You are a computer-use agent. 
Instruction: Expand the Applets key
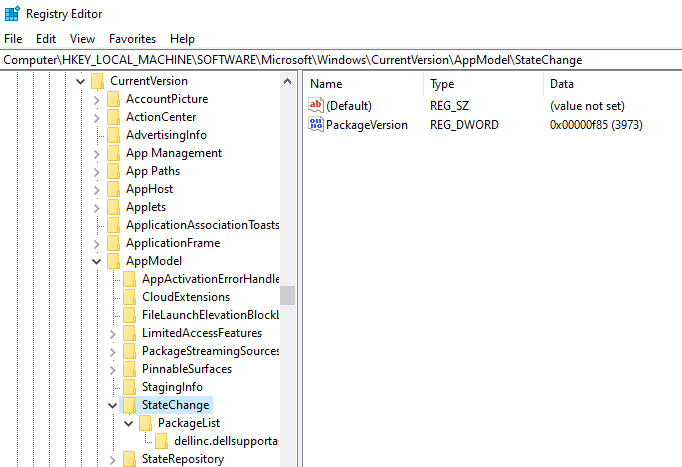click(97, 208)
